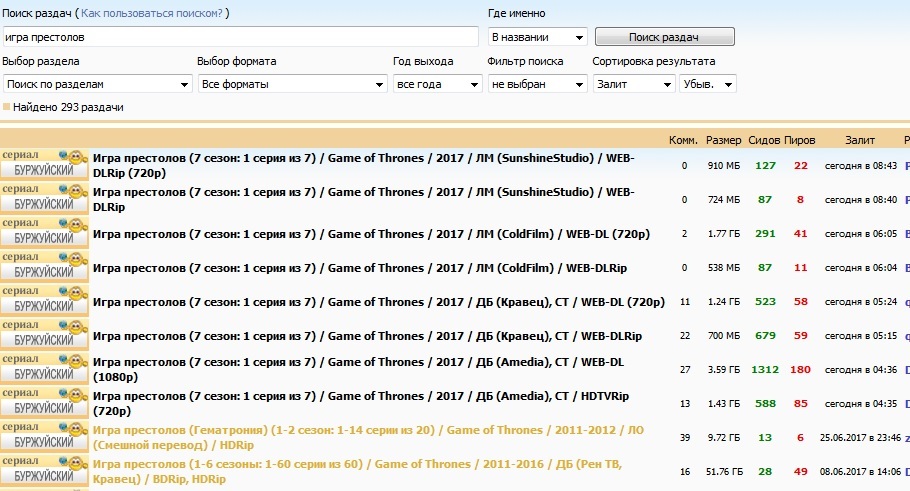Click the 'Сортировка результата' label
Image resolution: width=910 pixels, height=491 pixels.
click(653, 61)
